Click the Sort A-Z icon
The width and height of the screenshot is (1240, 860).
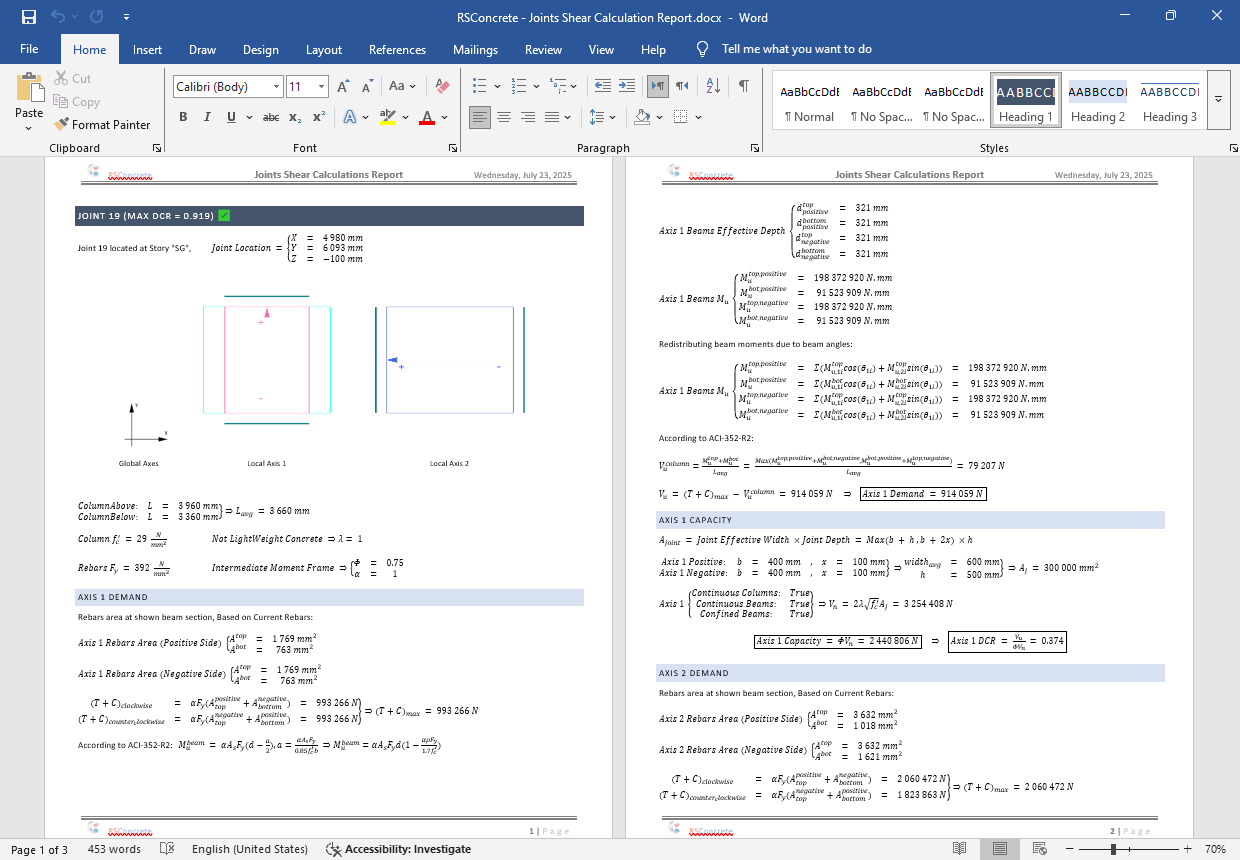point(712,87)
